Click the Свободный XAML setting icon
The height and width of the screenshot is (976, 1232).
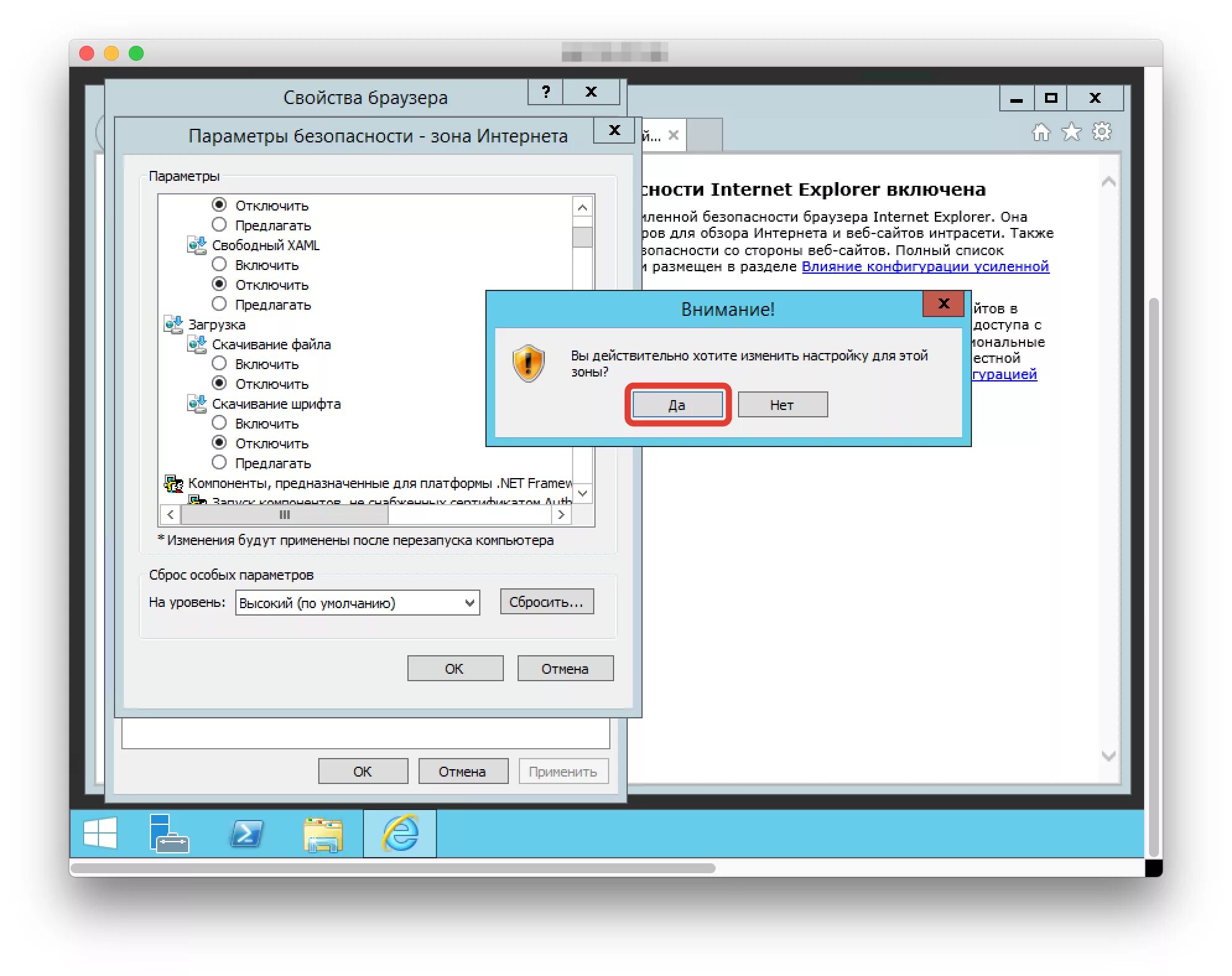tap(197, 245)
